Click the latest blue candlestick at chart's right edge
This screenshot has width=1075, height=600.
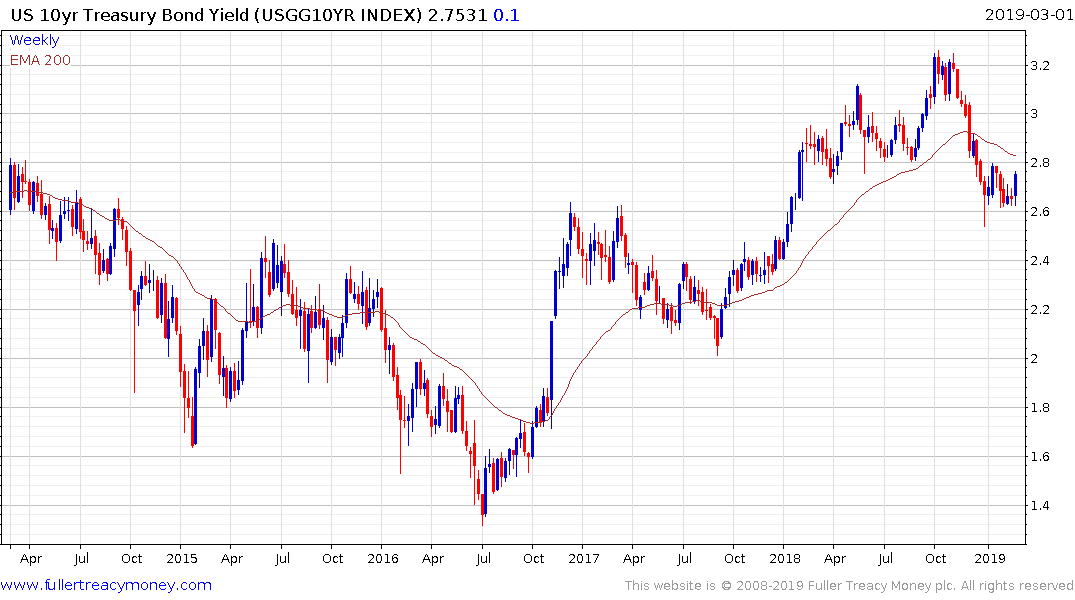(x=1015, y=187)
